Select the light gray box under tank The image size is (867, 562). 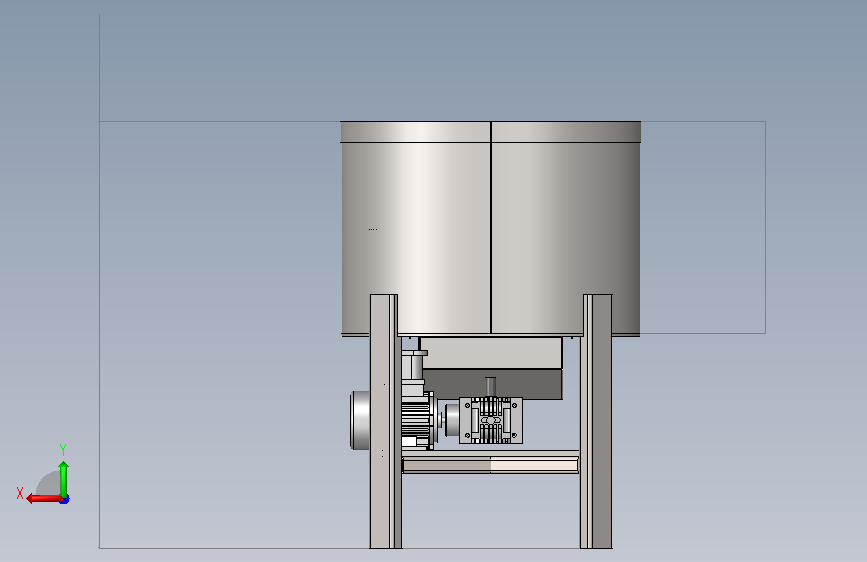[490, 353]
